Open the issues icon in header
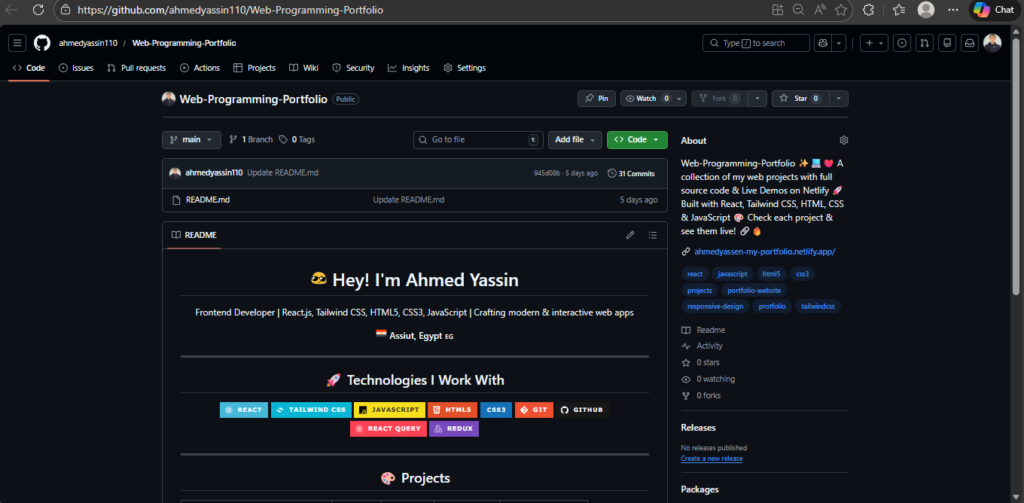 coord(903,43)
